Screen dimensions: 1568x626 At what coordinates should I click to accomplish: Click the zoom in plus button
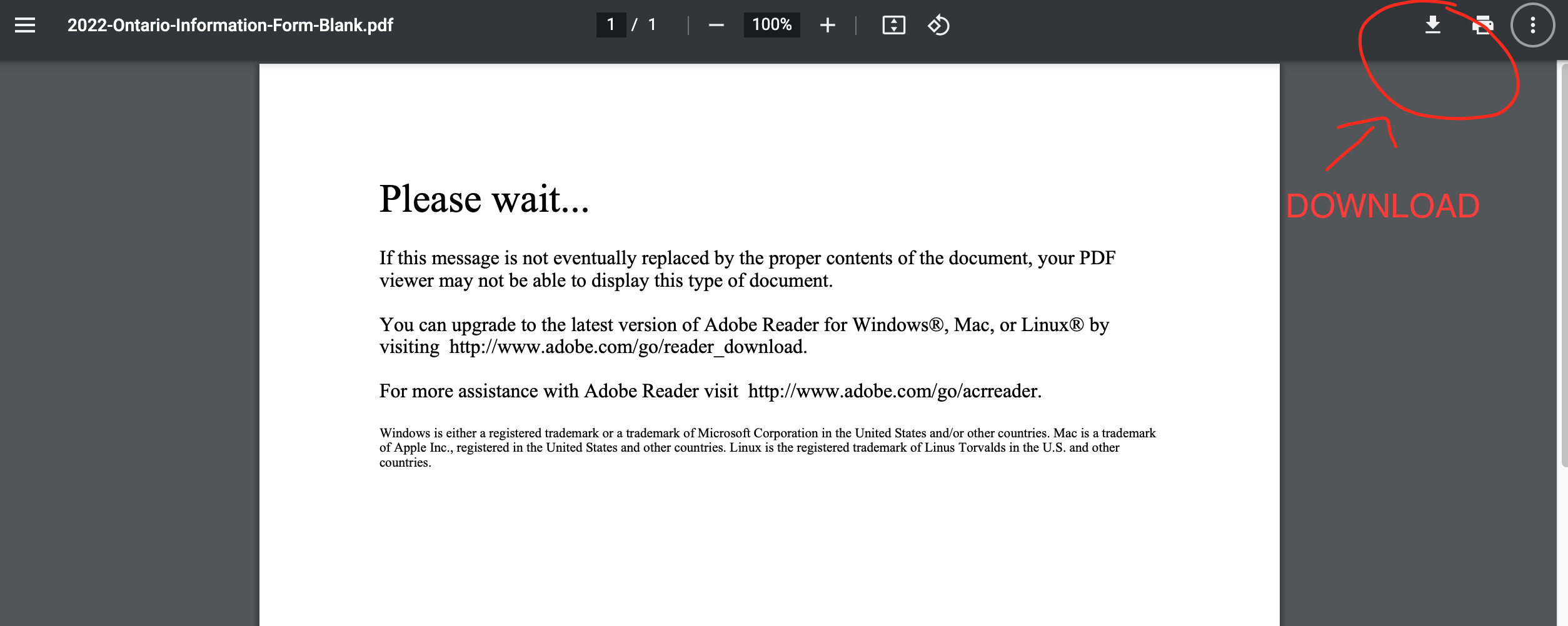coord(827,25)
